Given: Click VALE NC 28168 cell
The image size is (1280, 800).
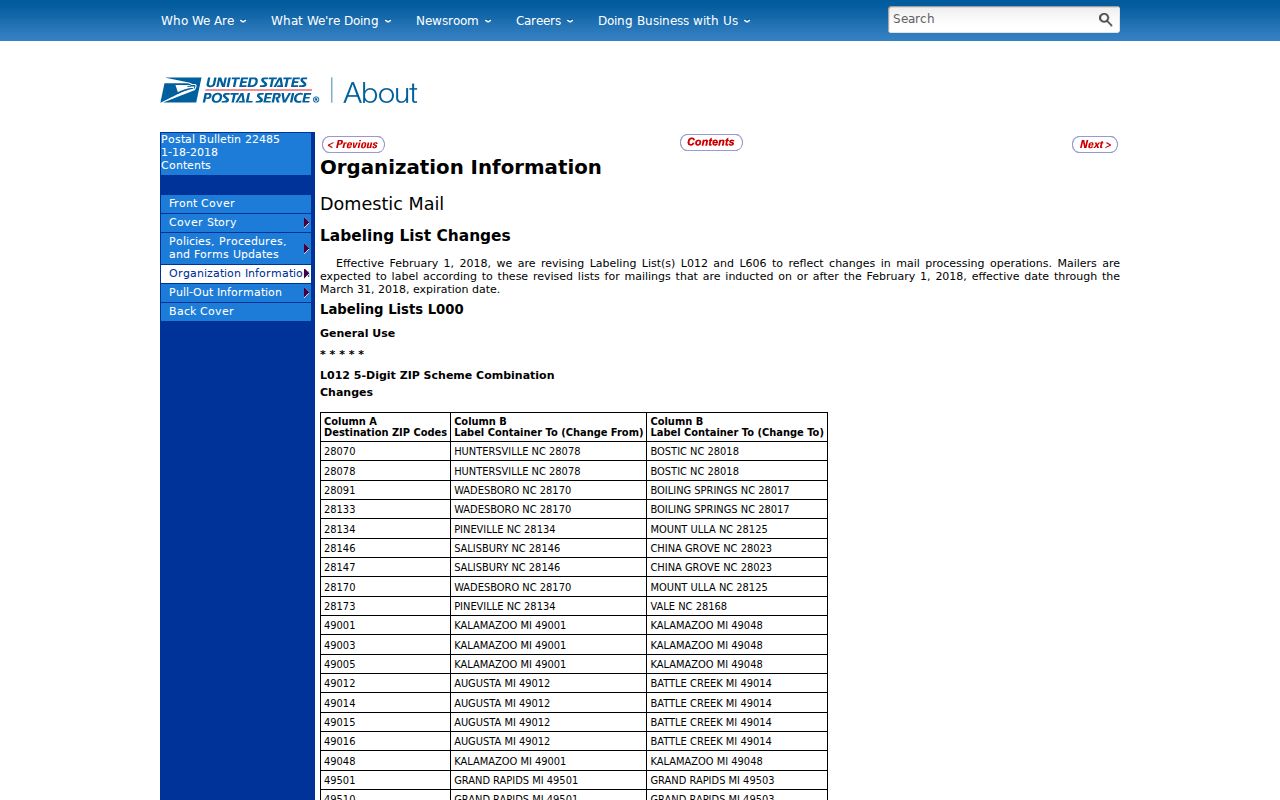Looking at the screenshot, I should pos(737,606).
